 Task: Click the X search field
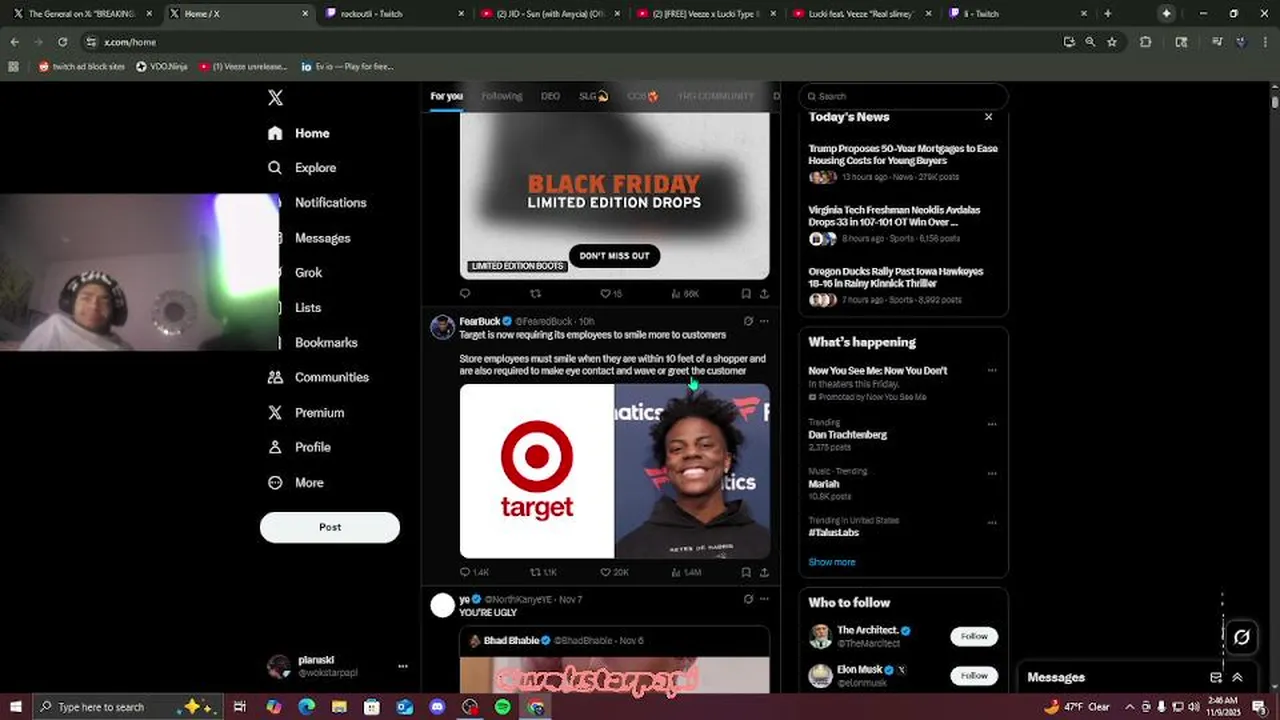pos(903,96)
